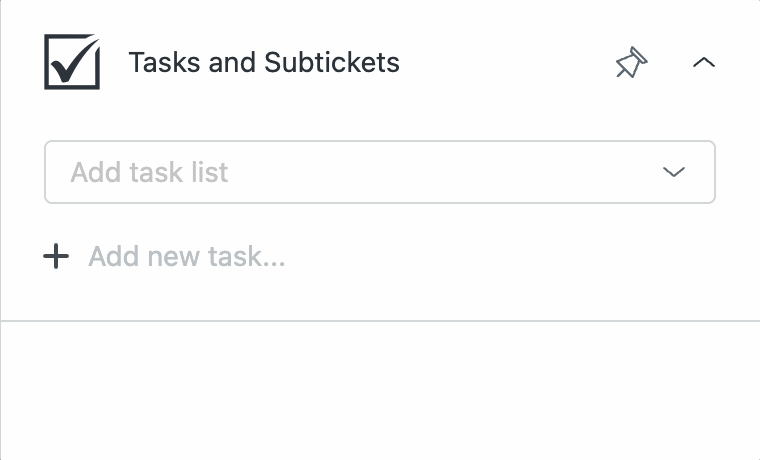Click the pin icon beside Tasks and Subtickets
This screenshot has width=760, height=460.
coord(631,62)
